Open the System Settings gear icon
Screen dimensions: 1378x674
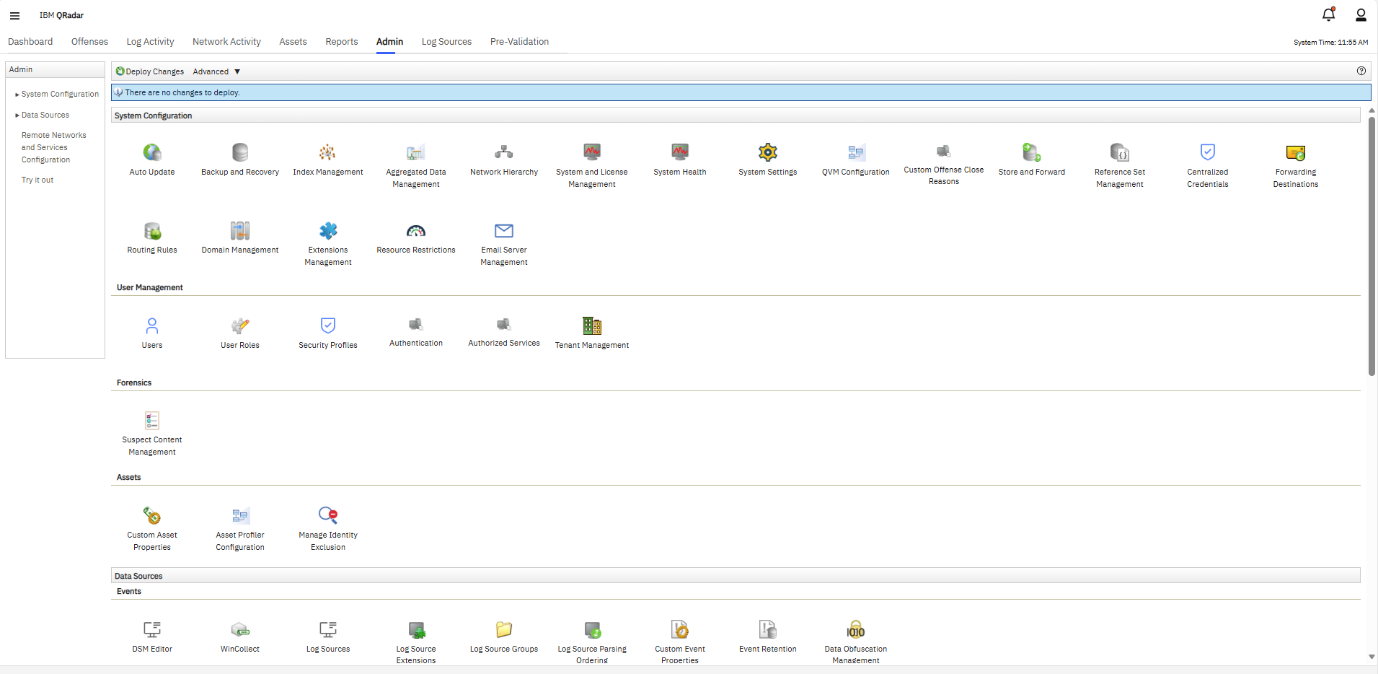tap(767, 153)
